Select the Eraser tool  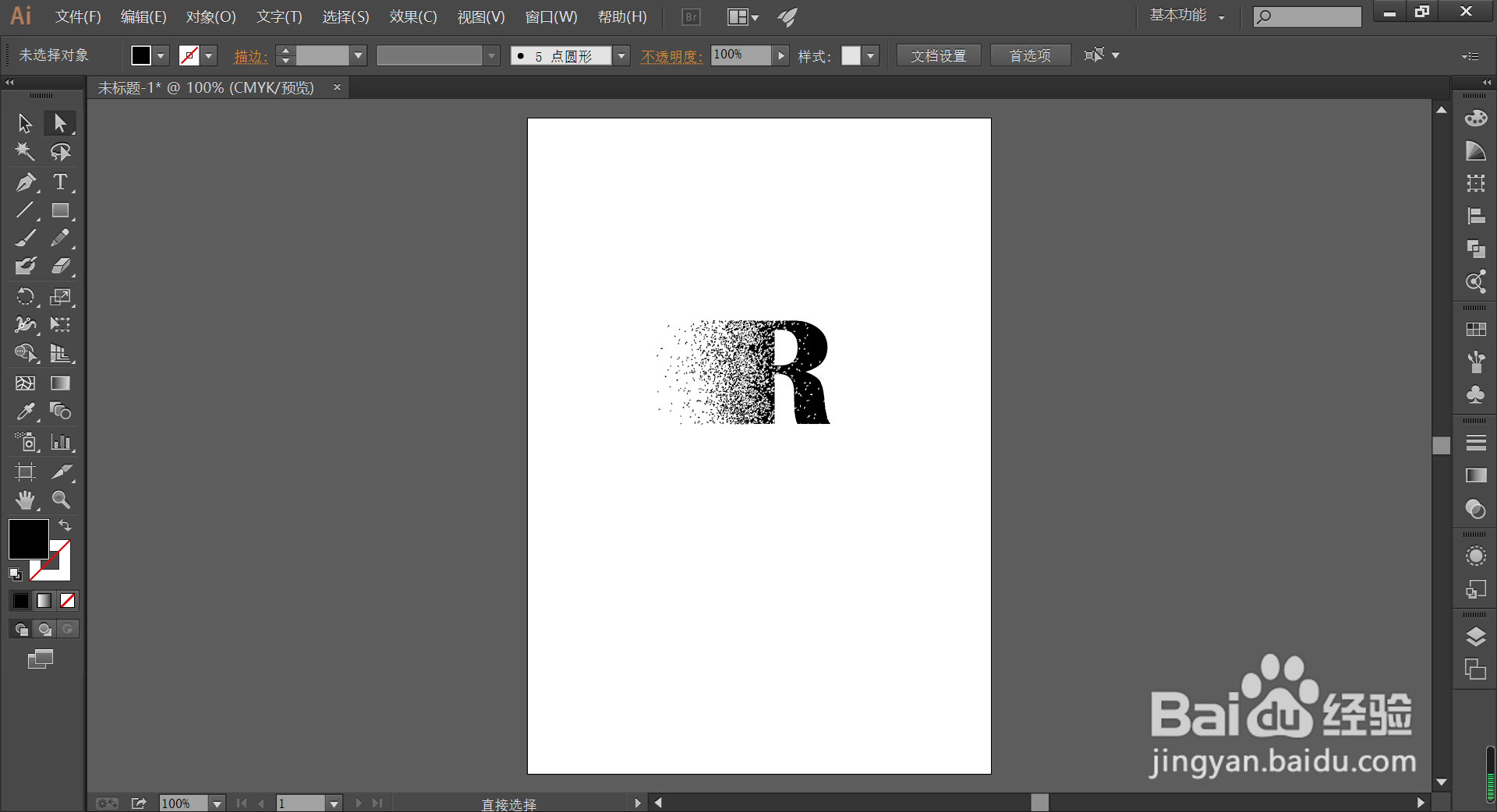[60, 267]
